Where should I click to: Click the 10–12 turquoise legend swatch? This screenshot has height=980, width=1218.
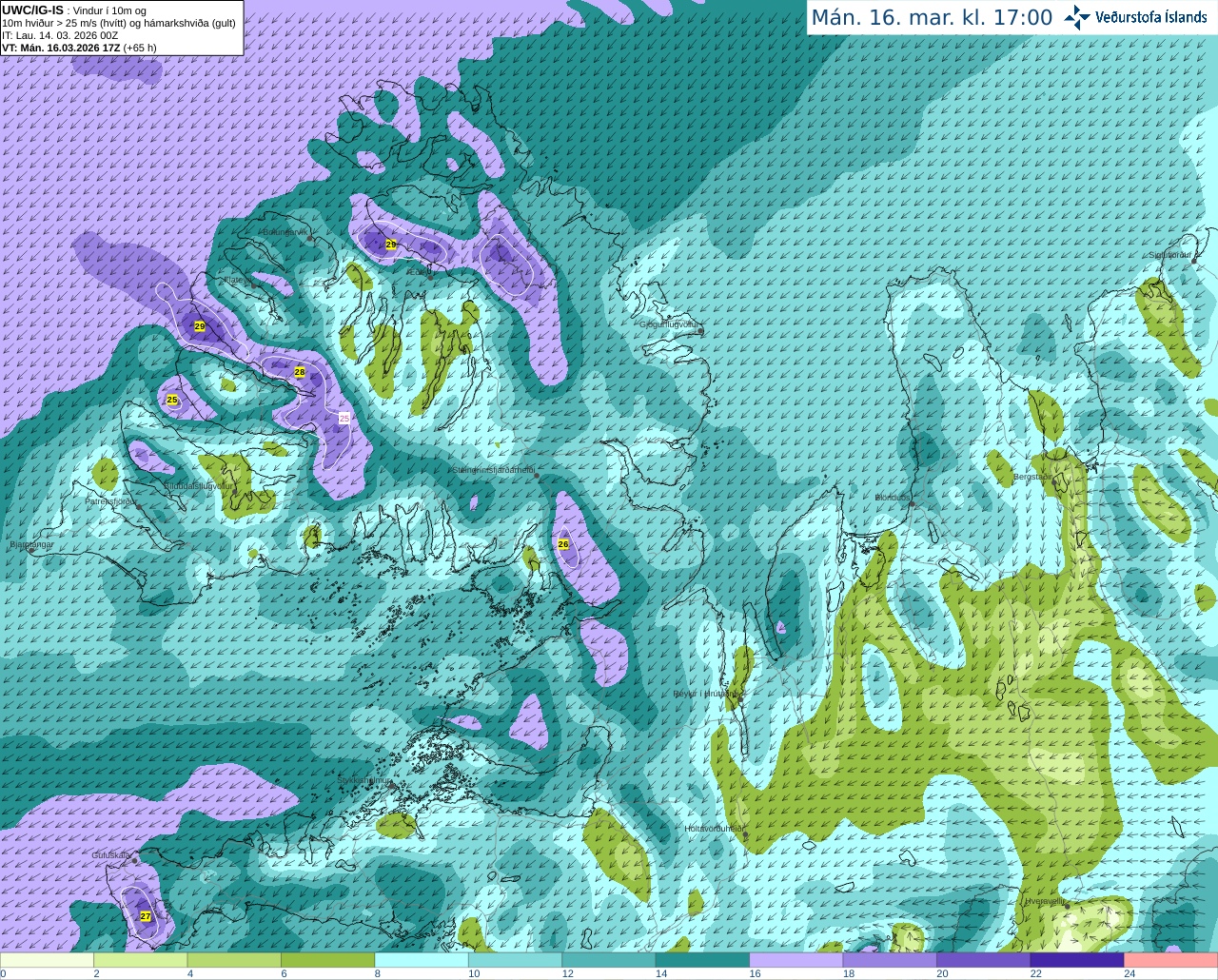(516, 960)
